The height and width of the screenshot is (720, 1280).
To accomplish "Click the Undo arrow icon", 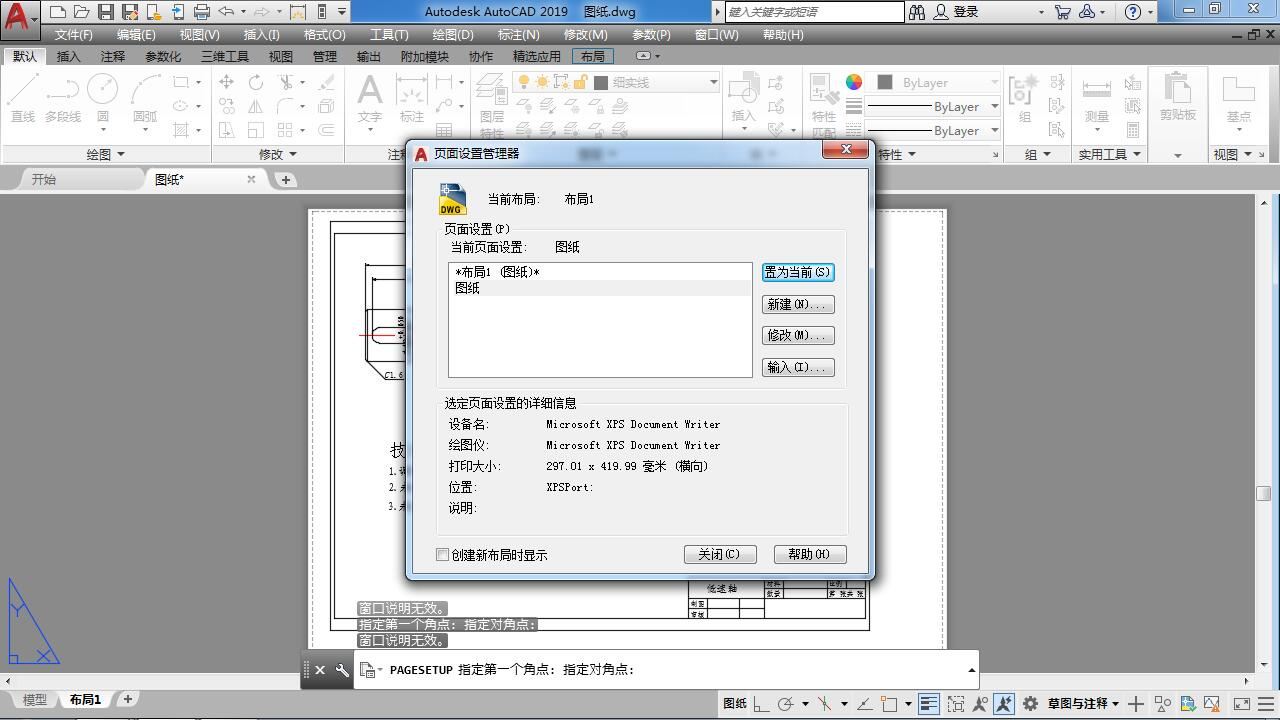I will [x=227, y=12].
